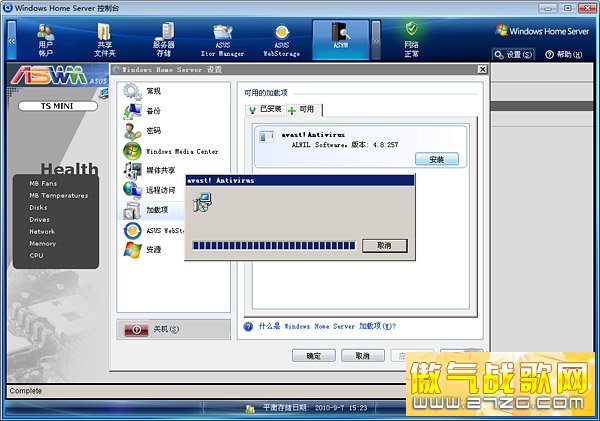This screenshot has width=600, height=421.
Task: Click the avast! install progress bar
Action: coord(274,245)
